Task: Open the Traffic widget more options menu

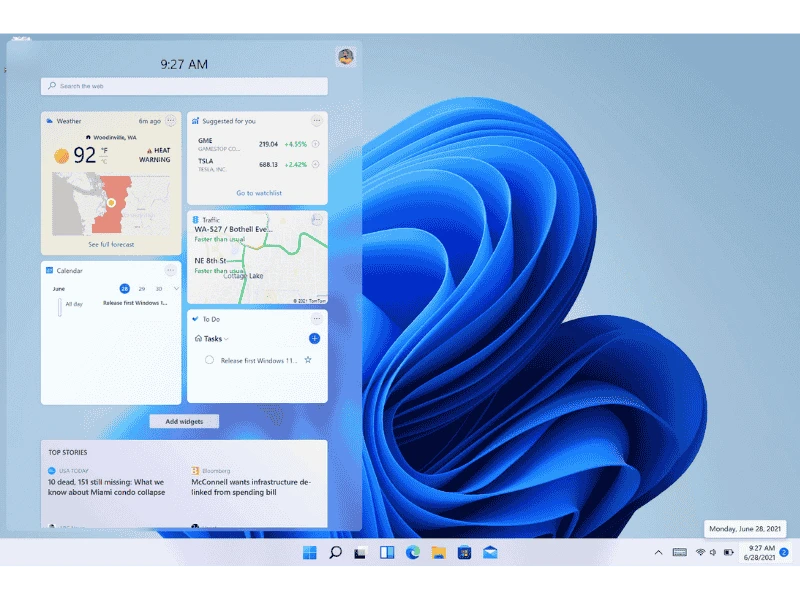Action: tap(317, 219)
